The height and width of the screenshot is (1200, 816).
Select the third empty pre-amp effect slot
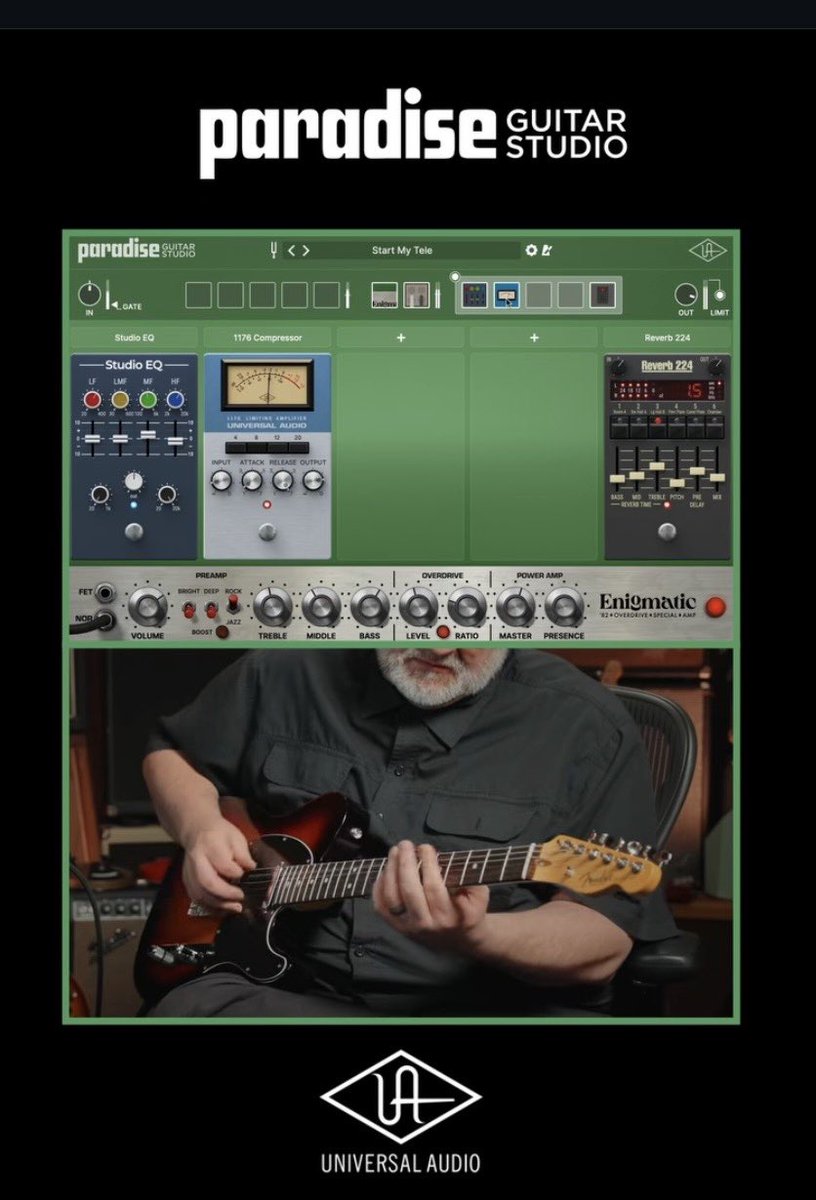[x=263, y=295]
